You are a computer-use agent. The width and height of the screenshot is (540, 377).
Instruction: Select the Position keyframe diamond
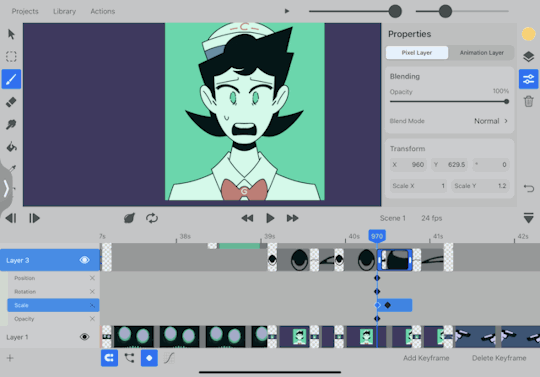(x=377, y=278)
